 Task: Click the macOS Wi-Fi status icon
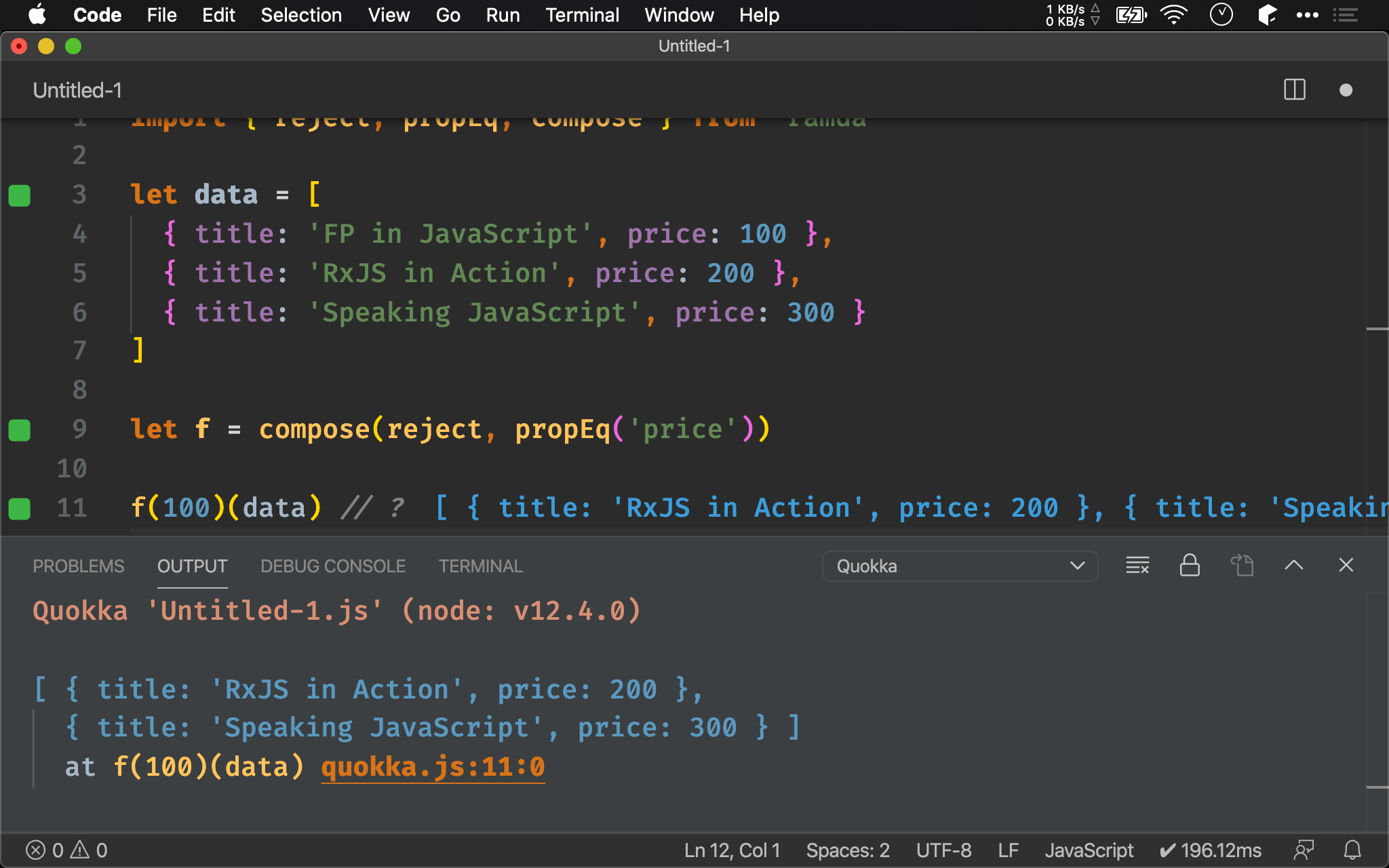pyautogui.click(x=1175, y=14)
